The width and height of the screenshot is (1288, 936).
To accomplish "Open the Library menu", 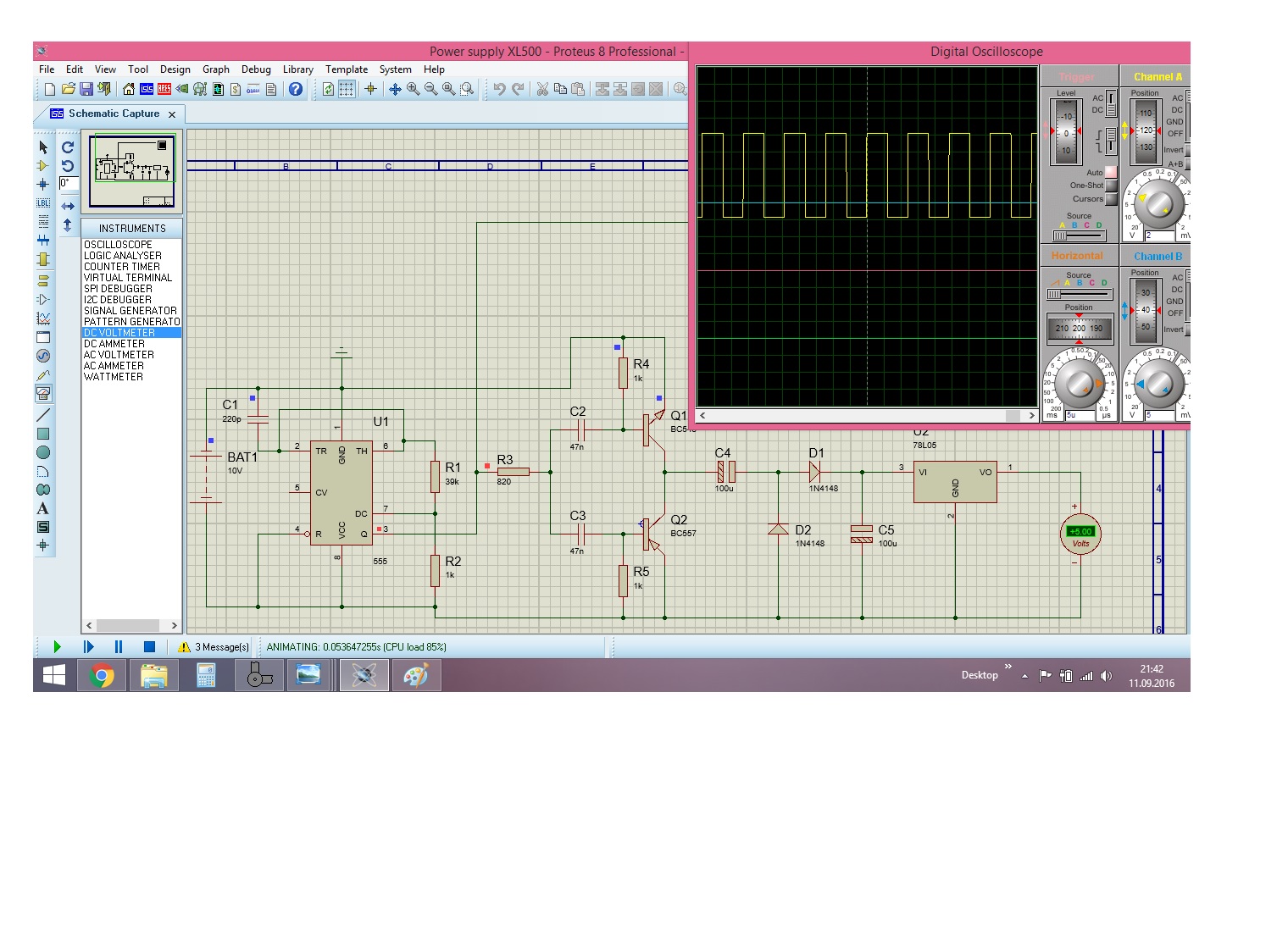I will [x=297, y=69].
